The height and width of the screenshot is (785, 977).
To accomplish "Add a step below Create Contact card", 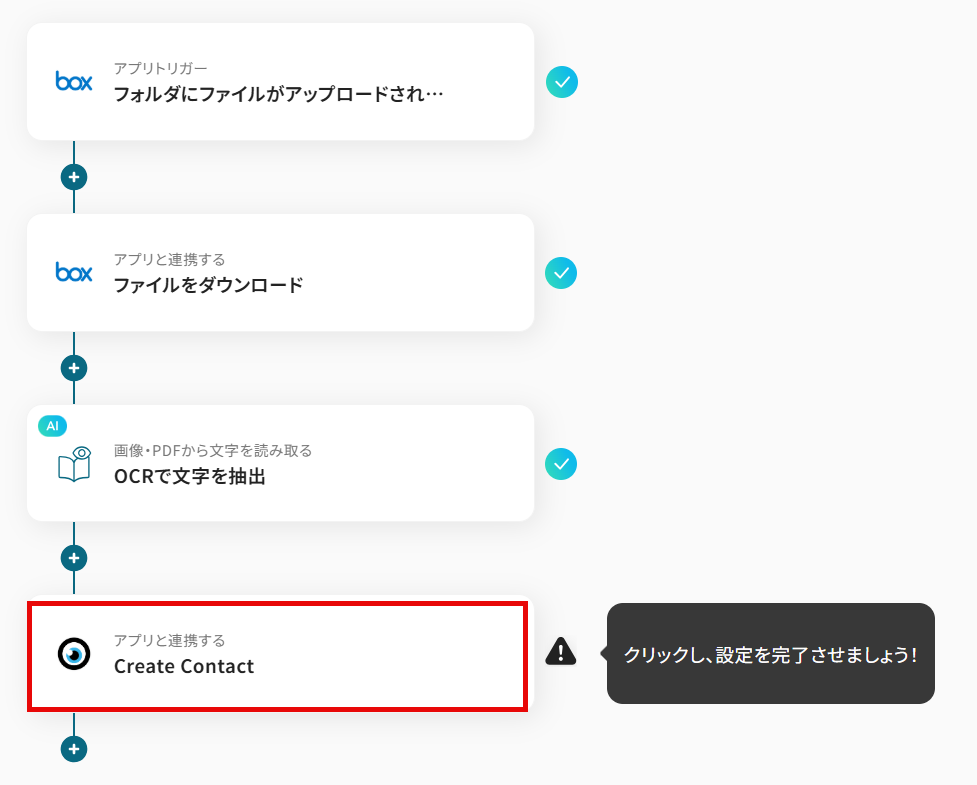I will 74,749.
